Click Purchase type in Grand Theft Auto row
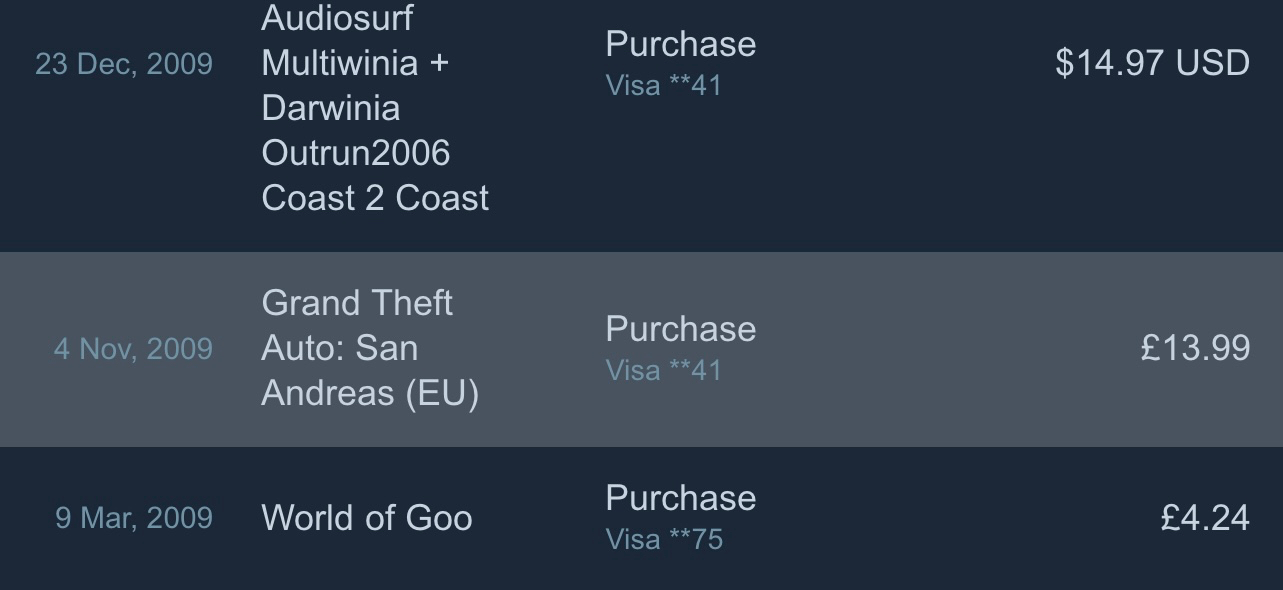This screenshot has width=1283, height=590. [680, 329]
